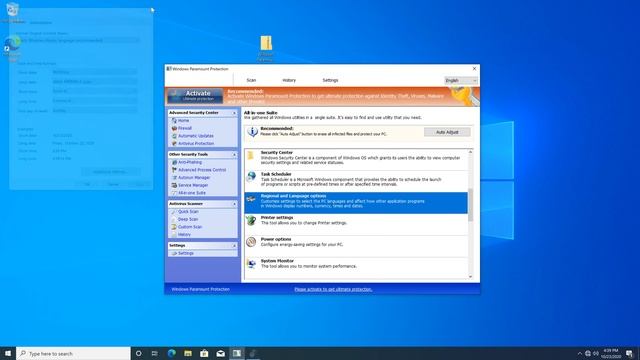Viewport: 640px width, 360px height.
Task: Open Advanced Process Control
Action: [x=202, y=170]
